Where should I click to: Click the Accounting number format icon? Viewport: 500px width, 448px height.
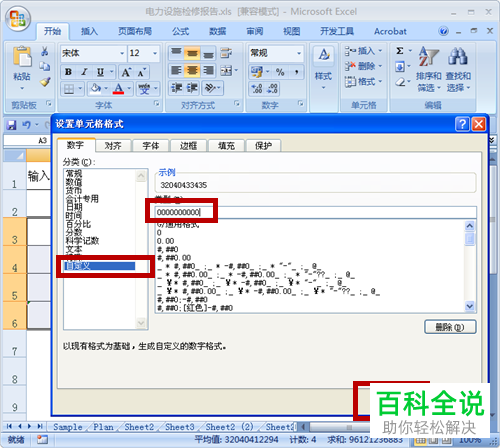pos(257,72)
